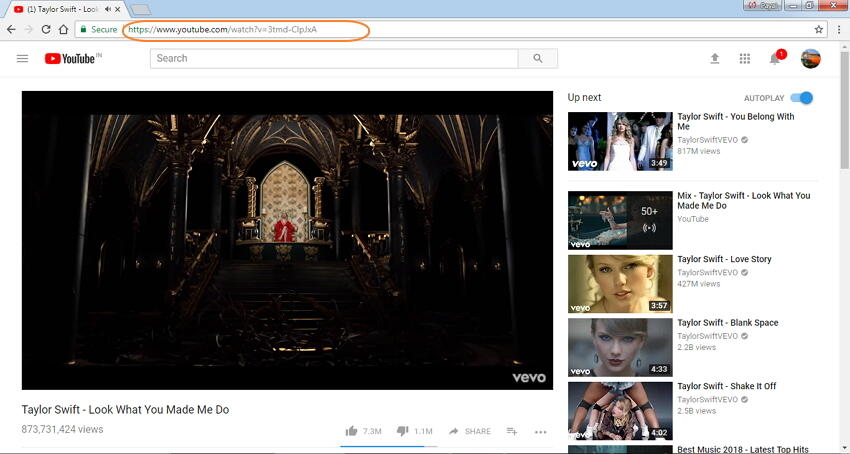Viewport: 850px width, 454px height.
Task: Select the Taylor Swift YouTube tab
Action: coord(64,9)
